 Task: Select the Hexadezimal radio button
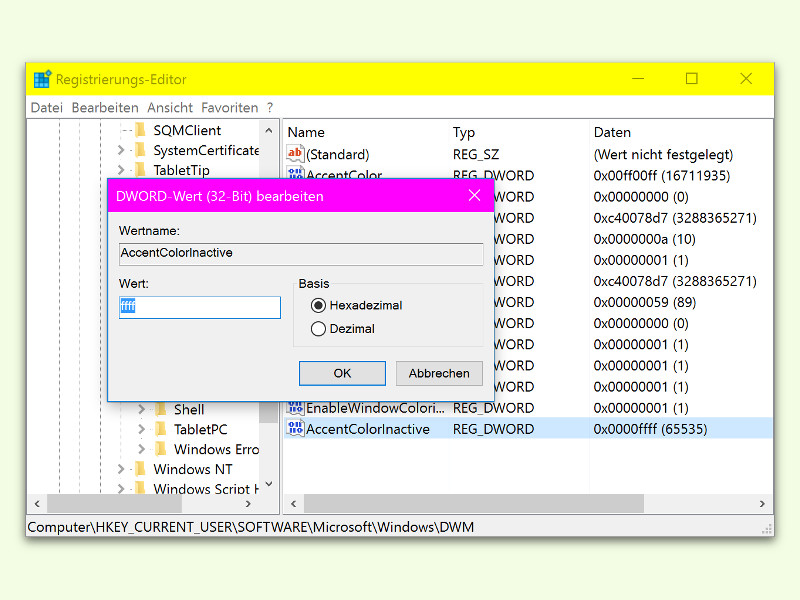(x=318, y=305)
